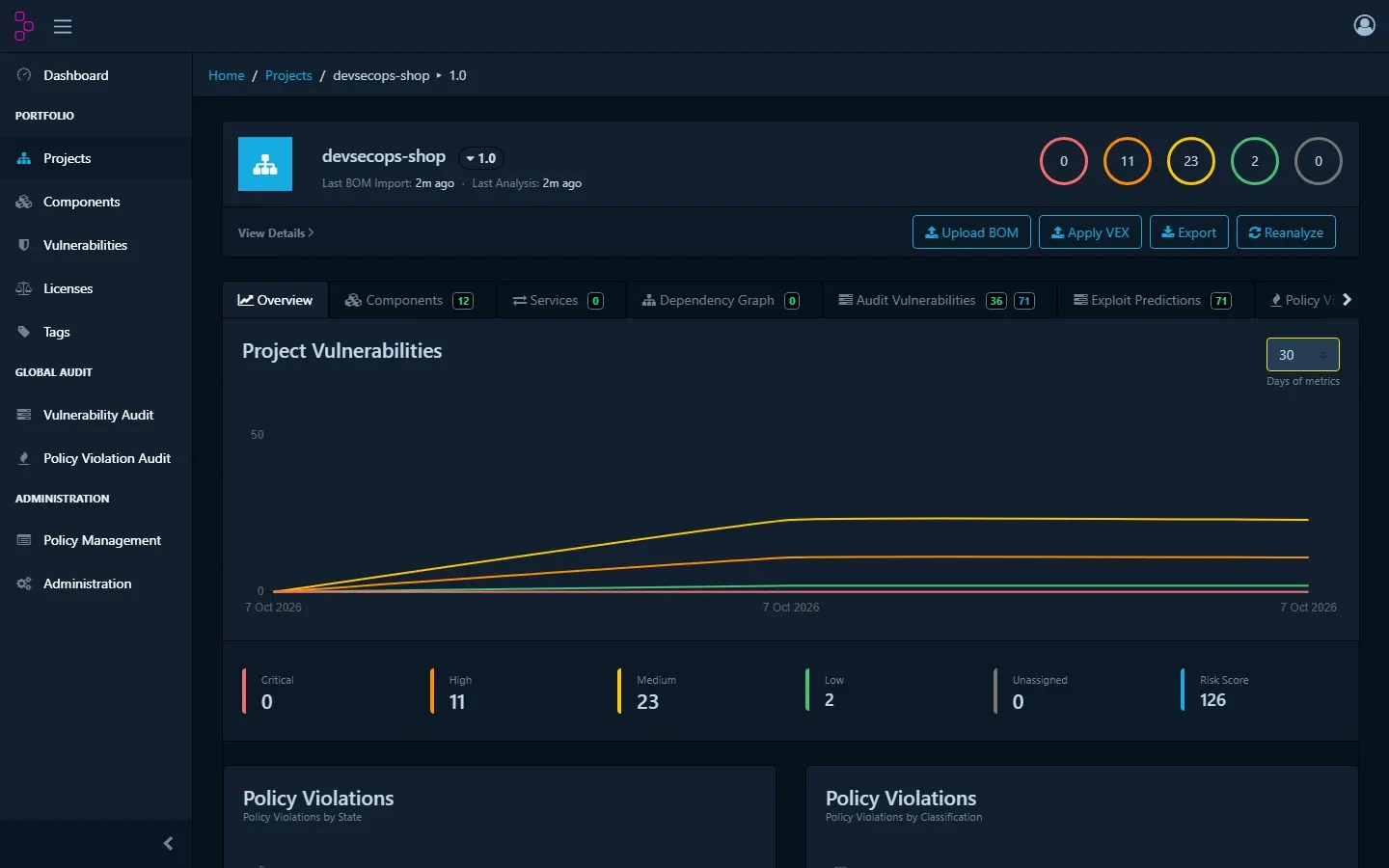Follow the Projects breadcrumb link
The width and height of the screenshot is (1389, 868).
[x=288, y=75]
